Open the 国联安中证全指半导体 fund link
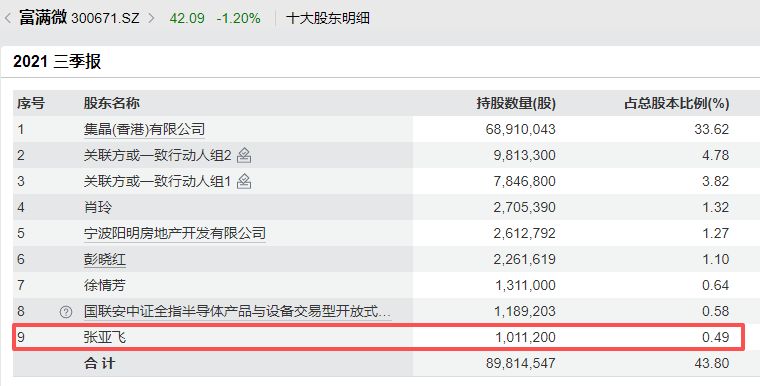 [237, 311]
